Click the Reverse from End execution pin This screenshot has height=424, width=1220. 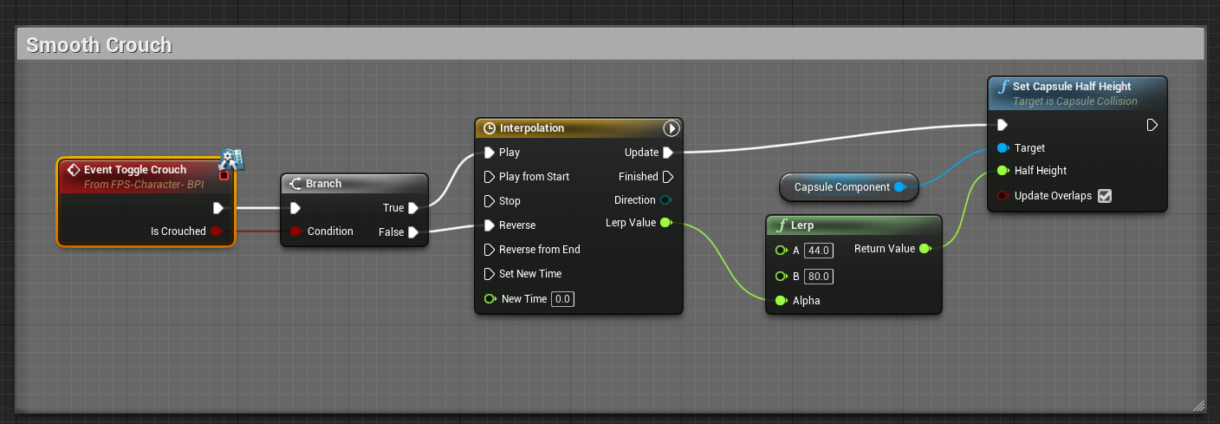point(489,250)
